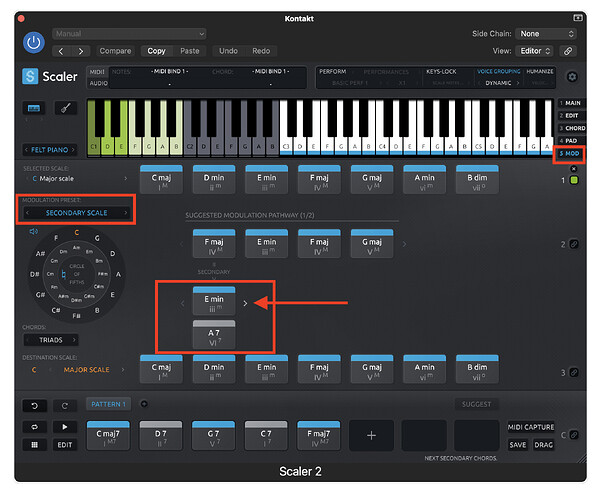Open the destination Major Scale selector
The width and height of the screenshot is (601, 499).
point(87,370)
